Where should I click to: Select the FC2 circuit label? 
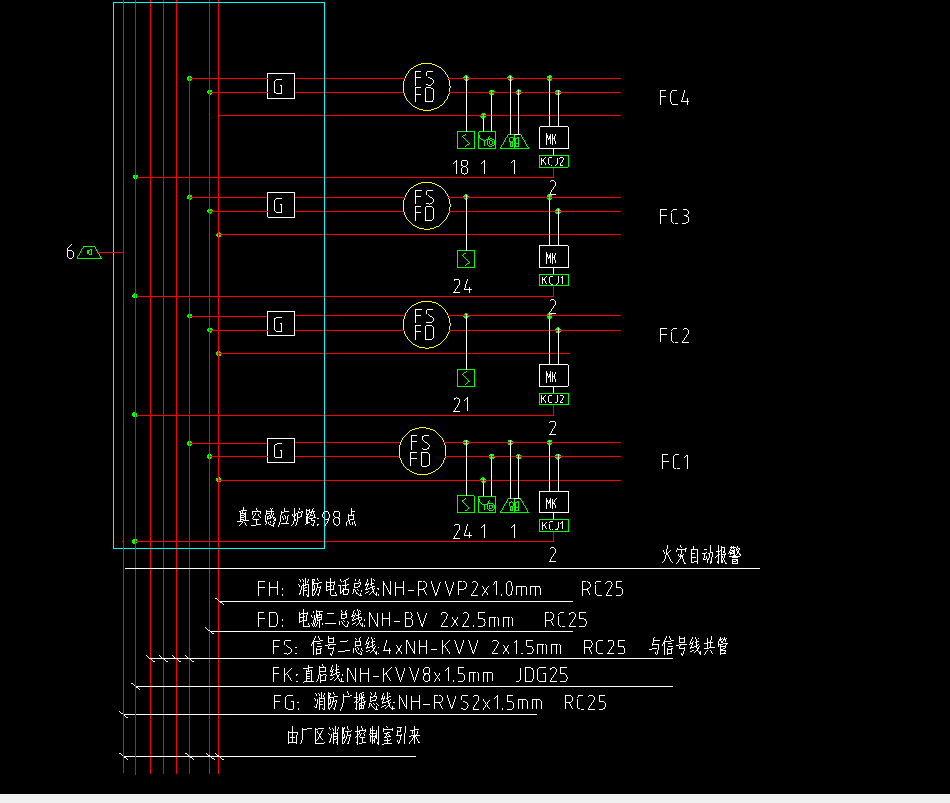pyautogui.click(x=674, y=335)
